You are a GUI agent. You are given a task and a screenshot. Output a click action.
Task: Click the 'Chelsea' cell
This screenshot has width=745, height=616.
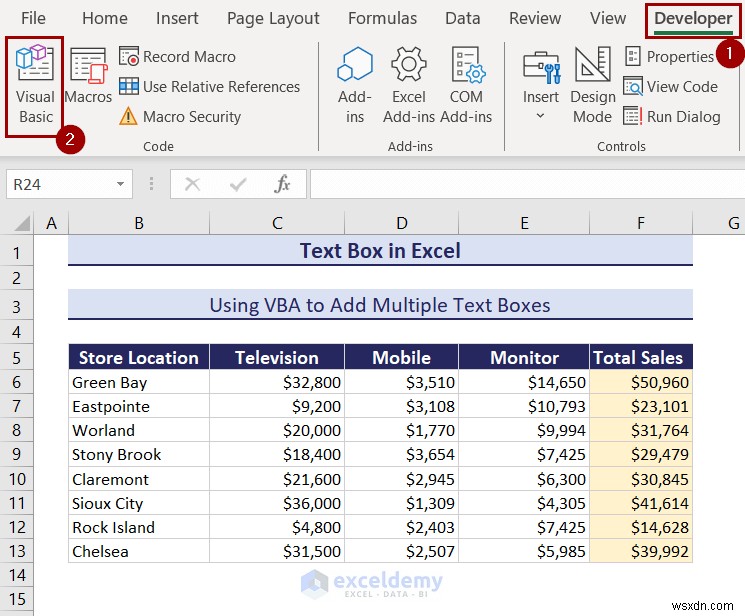pos(139,551)
